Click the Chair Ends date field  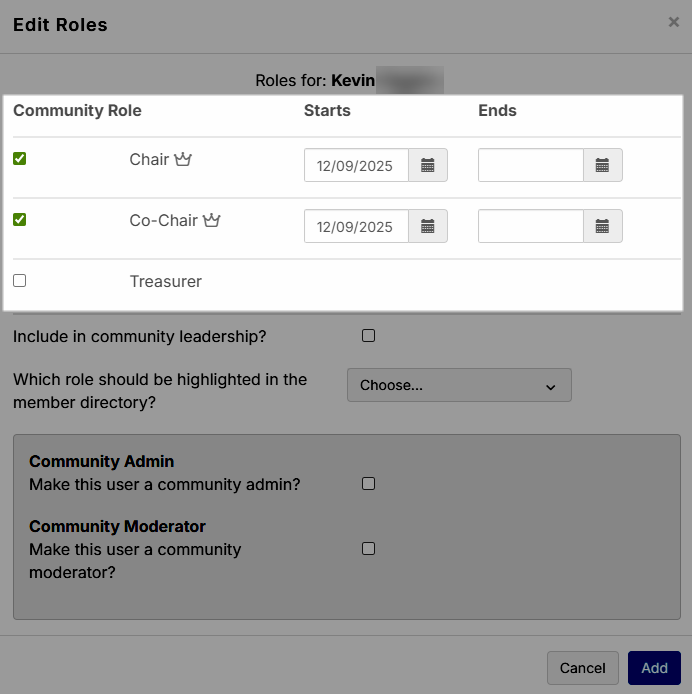point(530,165)
